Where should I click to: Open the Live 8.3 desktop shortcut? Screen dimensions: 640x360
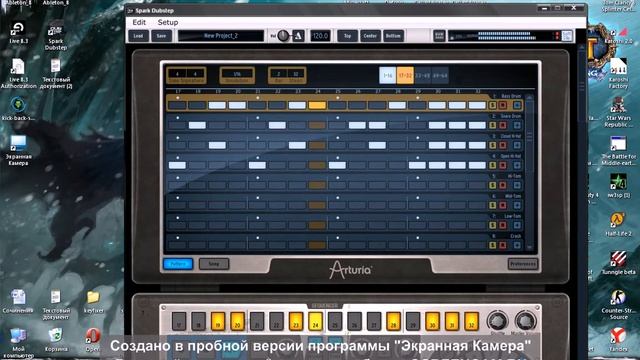[18, 33]
